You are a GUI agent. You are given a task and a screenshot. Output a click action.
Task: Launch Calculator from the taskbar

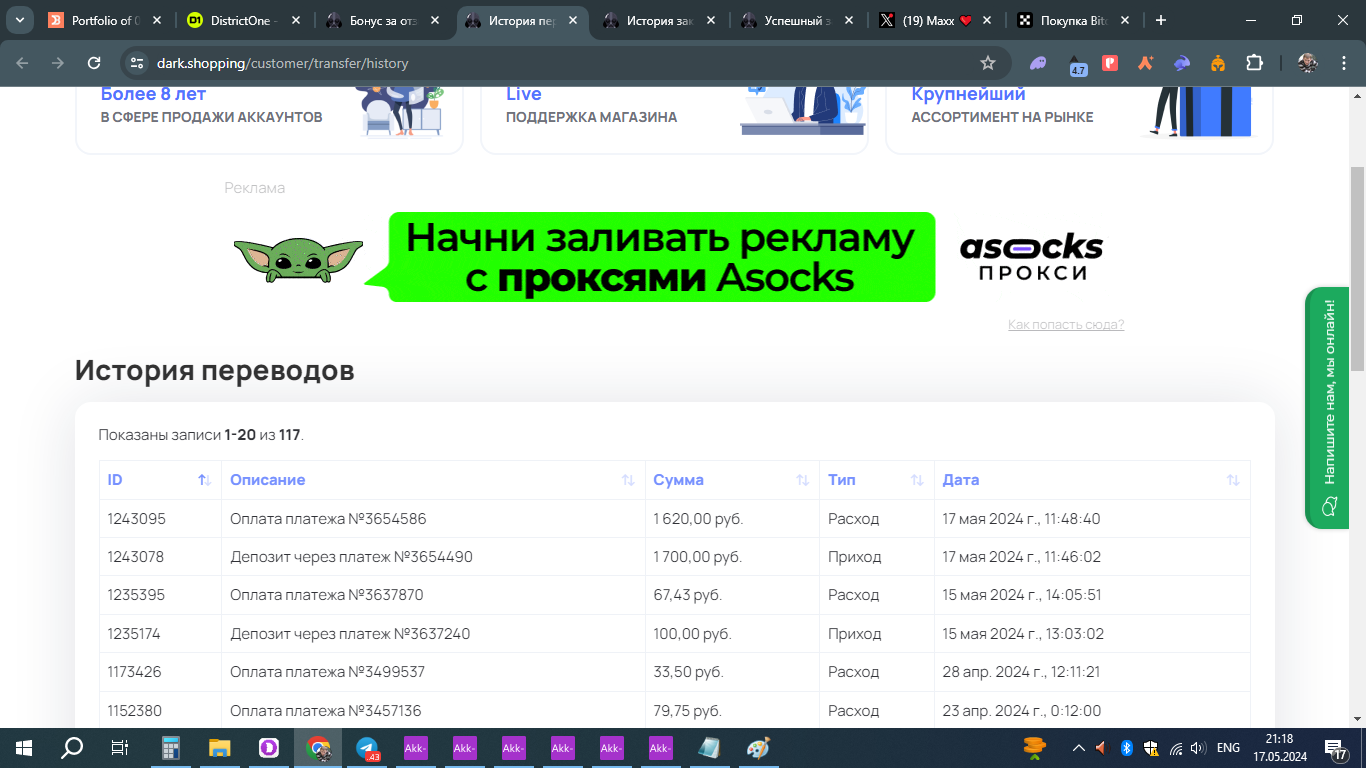[170, 748]
